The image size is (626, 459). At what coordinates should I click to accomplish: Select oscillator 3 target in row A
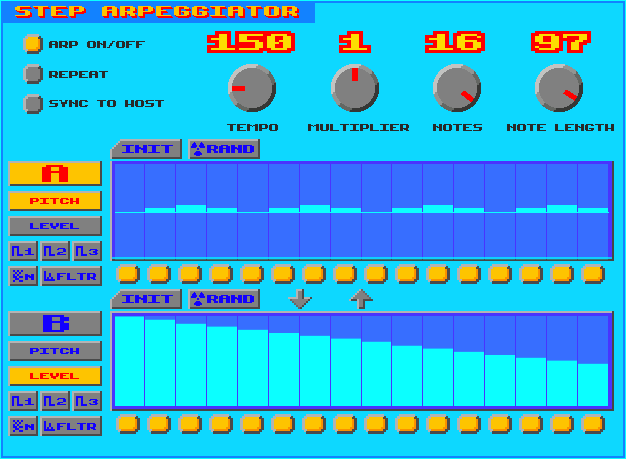coord(87,251)
